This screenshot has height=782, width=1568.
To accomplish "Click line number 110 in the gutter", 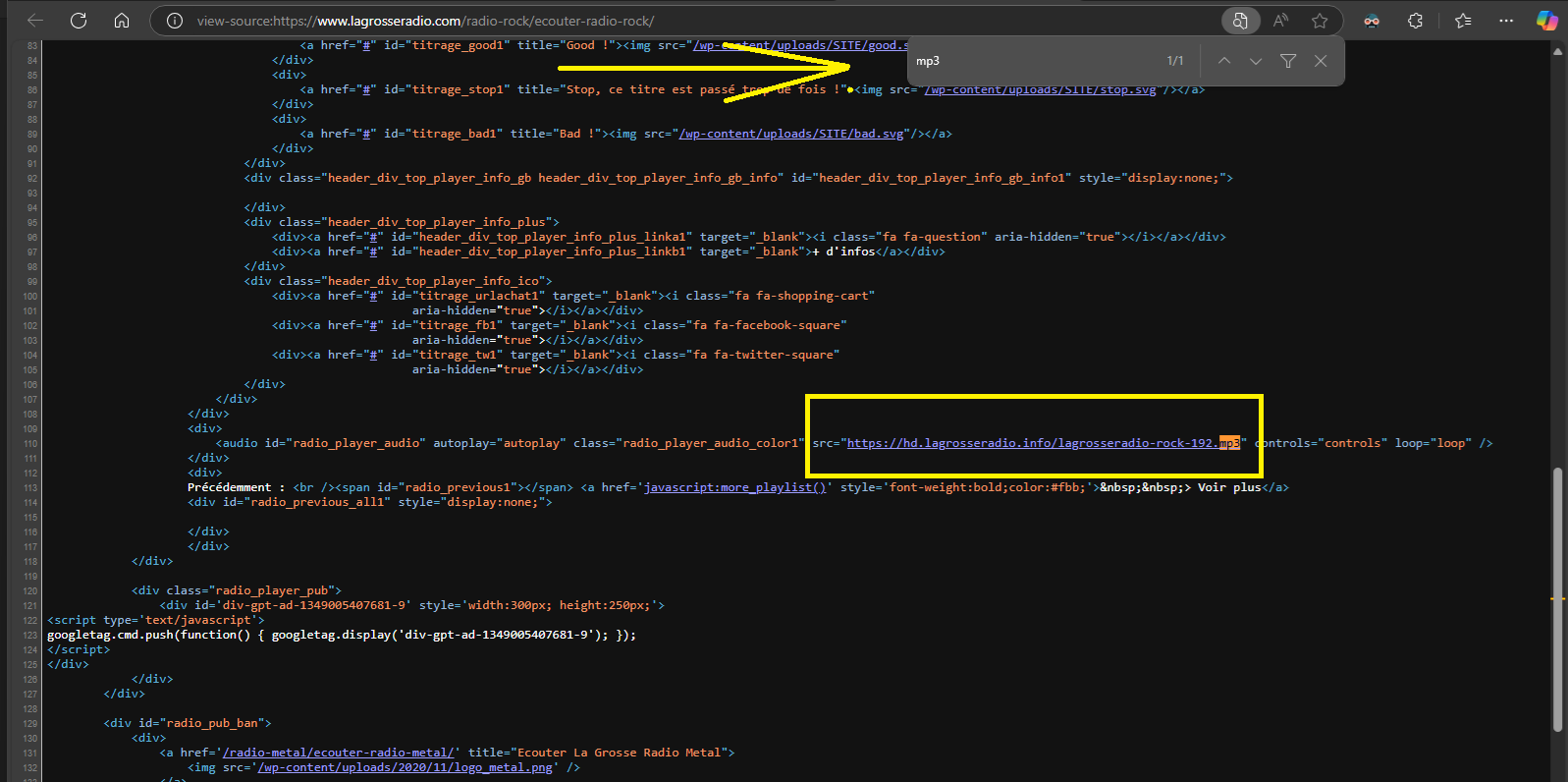I will tap(30, 444).
